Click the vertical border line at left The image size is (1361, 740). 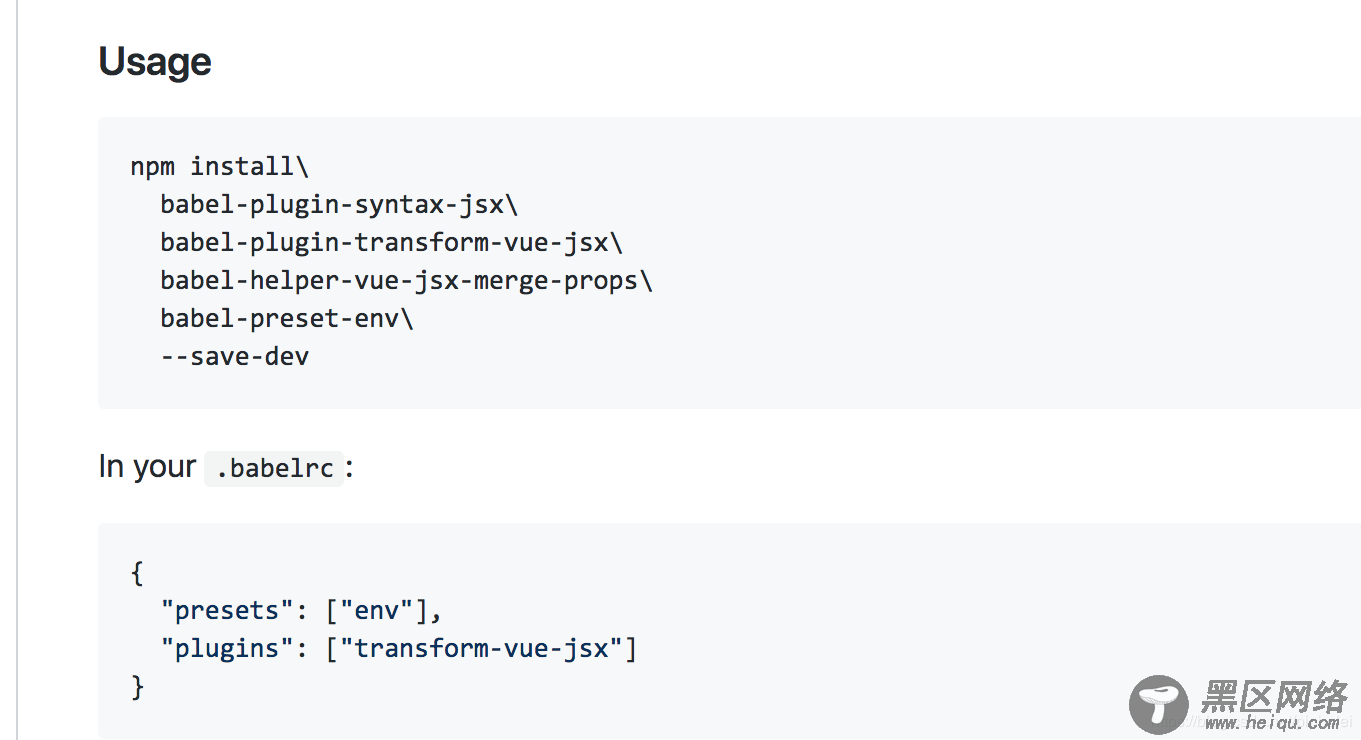pos(17,370)
